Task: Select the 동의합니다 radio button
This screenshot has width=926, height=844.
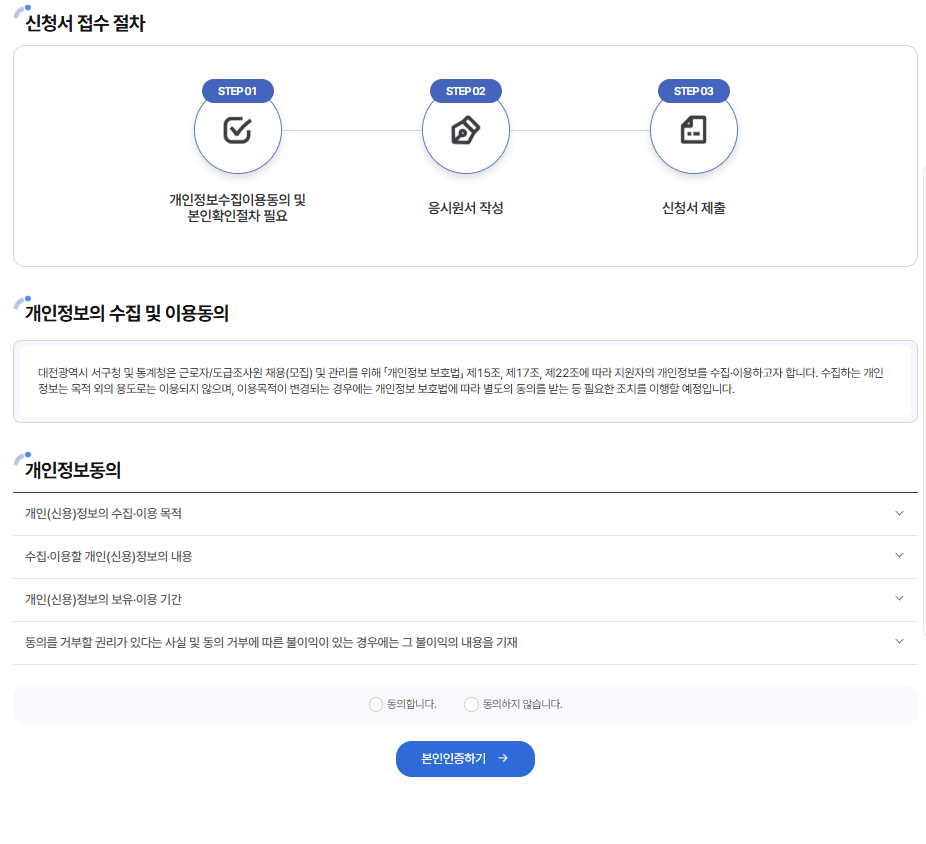Action: point(376,705)
